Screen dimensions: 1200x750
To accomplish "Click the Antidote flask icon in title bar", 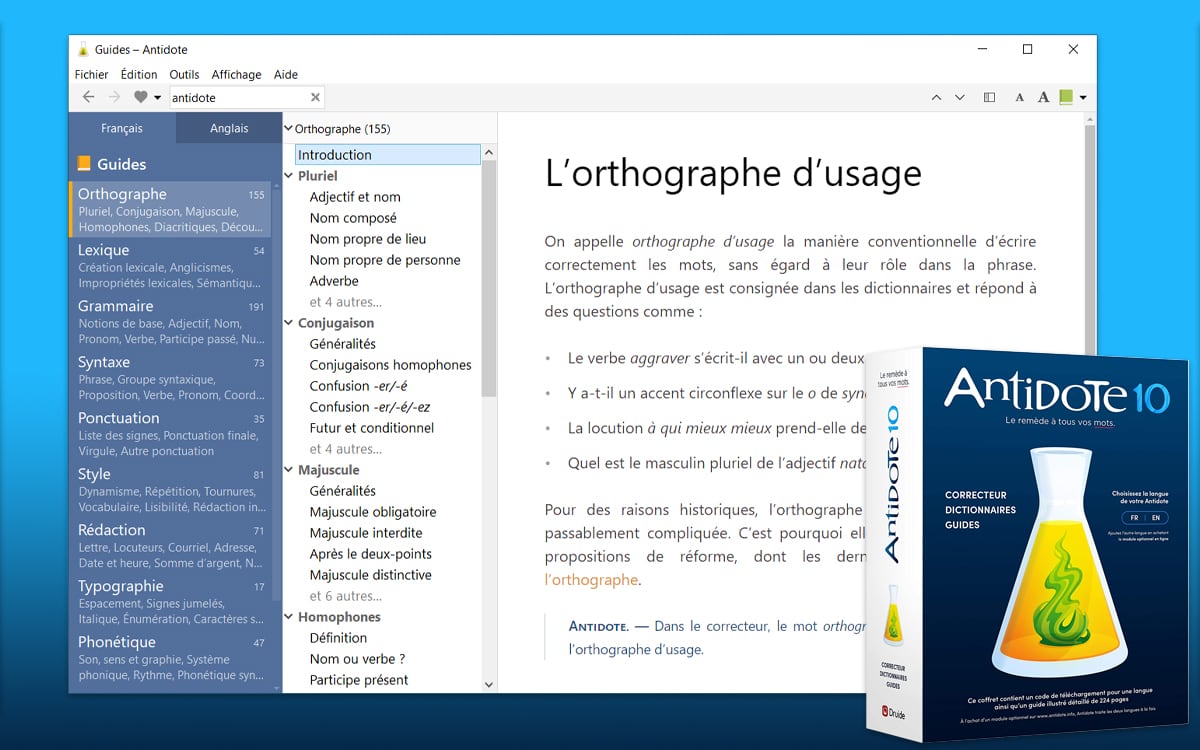I will coord(83,49).
